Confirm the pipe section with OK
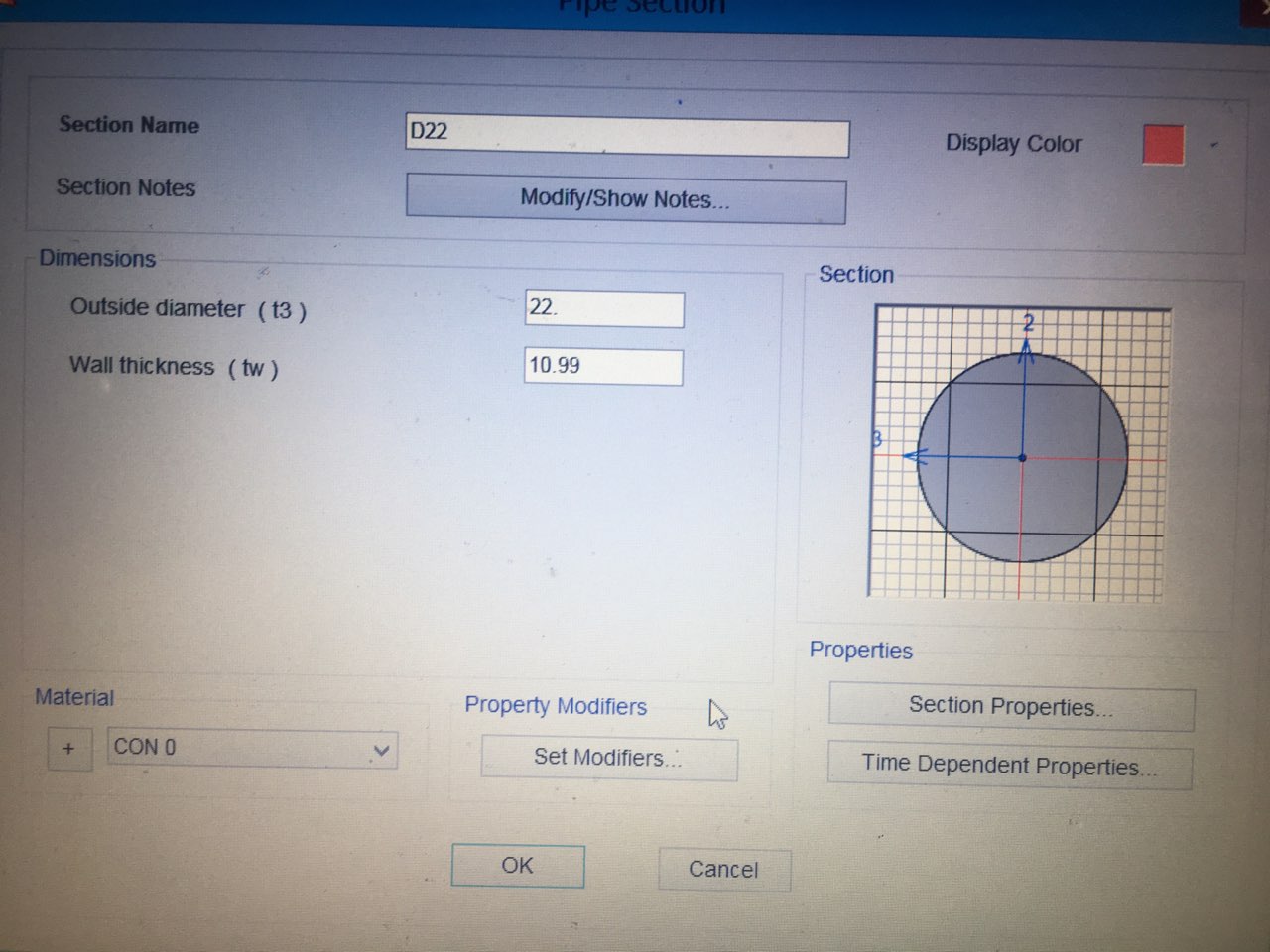 pos(517,866)
